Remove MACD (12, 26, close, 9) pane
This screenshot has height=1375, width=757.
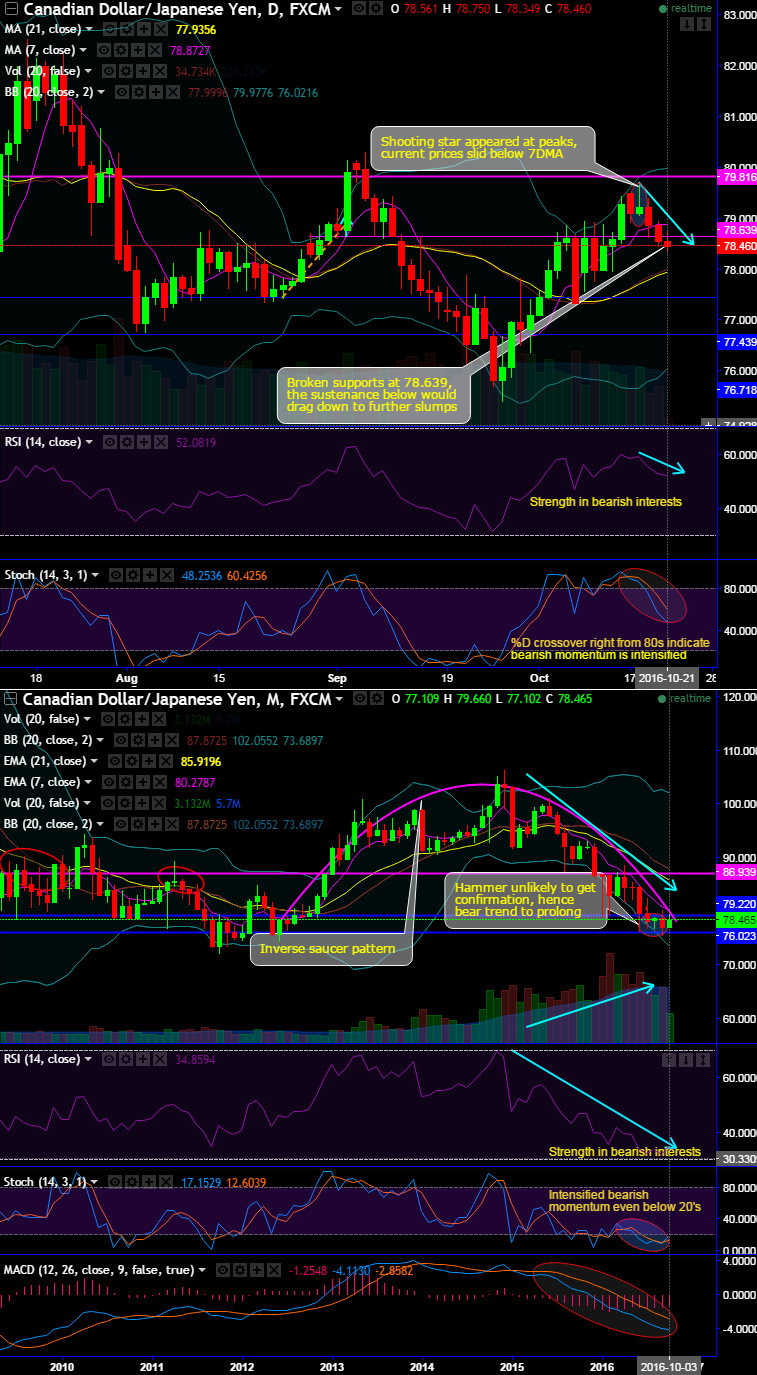coord(273,1270)
